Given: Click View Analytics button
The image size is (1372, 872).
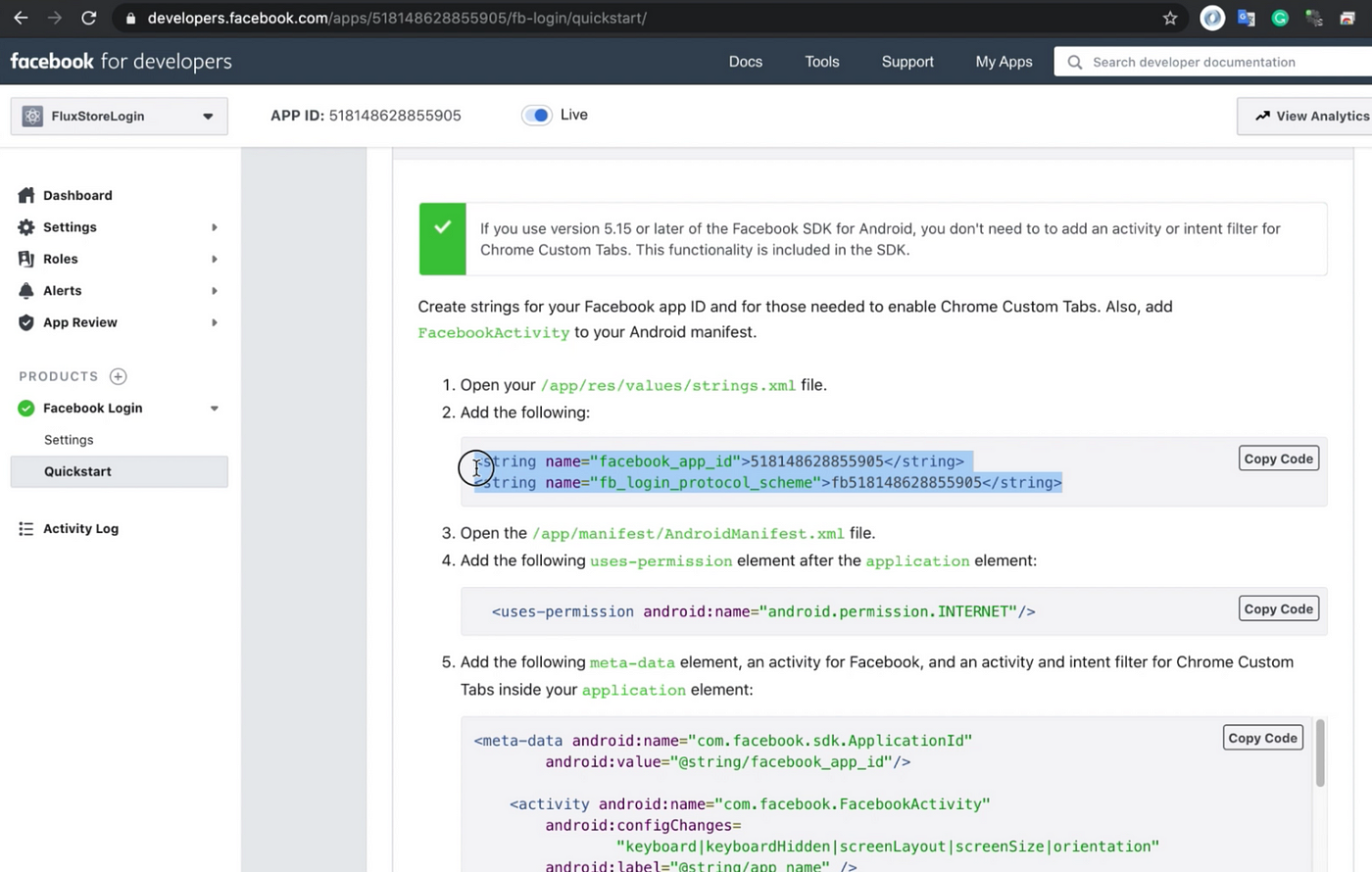Looking at the screenshot, I should tap(1305, 116).
